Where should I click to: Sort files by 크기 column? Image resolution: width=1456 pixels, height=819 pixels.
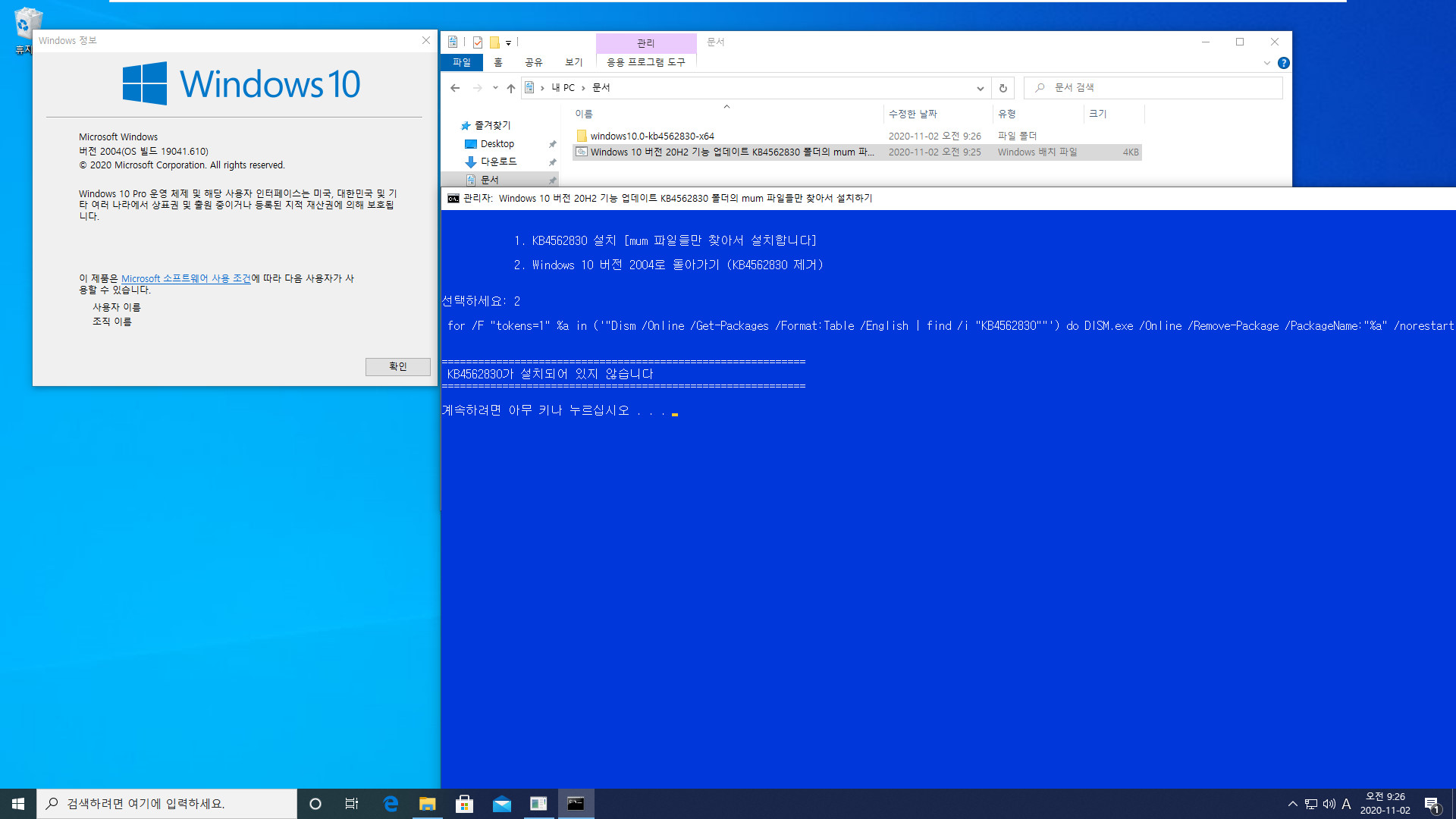(1114, 114)
